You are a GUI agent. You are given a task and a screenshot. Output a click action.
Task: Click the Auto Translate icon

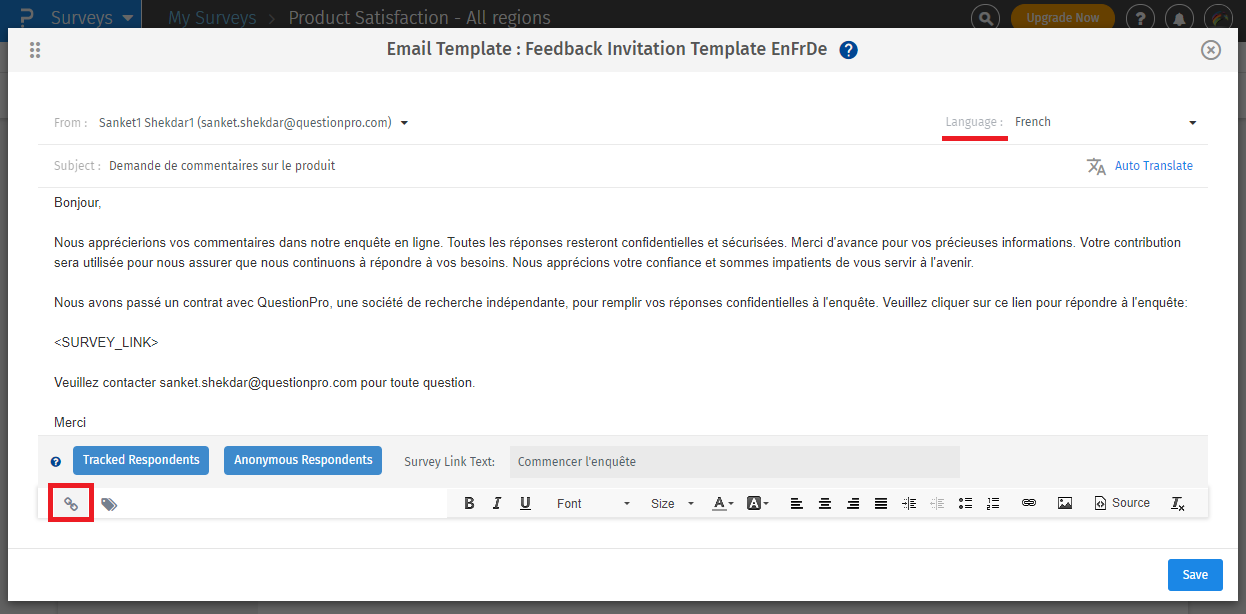tap(1096, 166)
